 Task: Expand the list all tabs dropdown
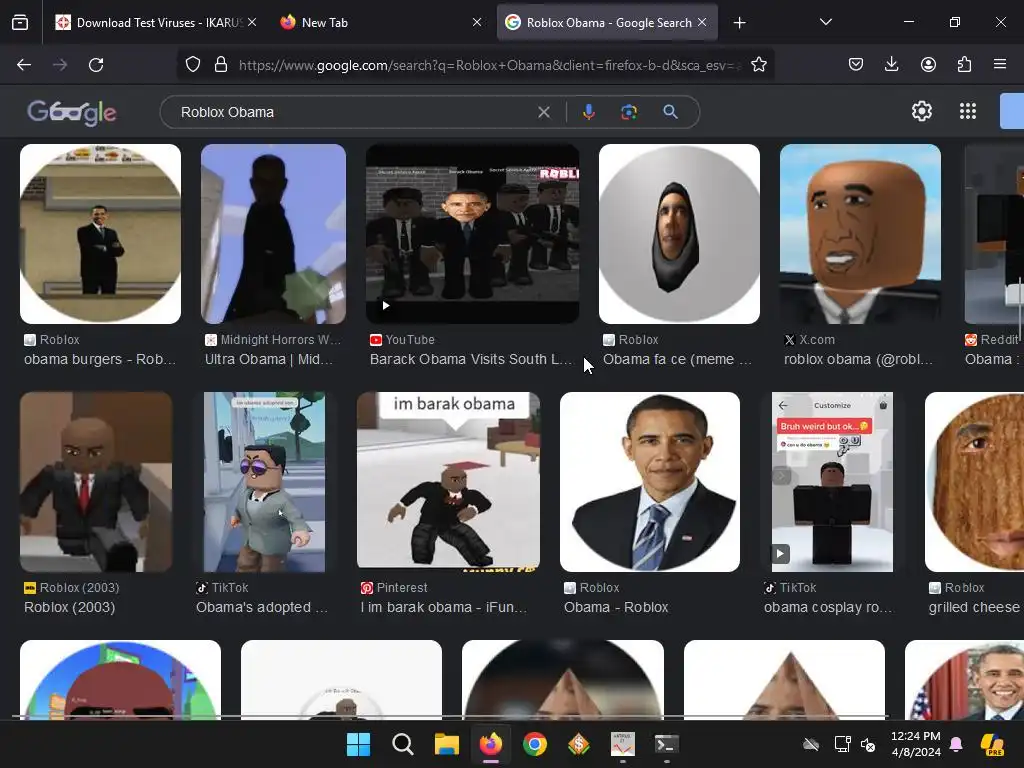825,22
